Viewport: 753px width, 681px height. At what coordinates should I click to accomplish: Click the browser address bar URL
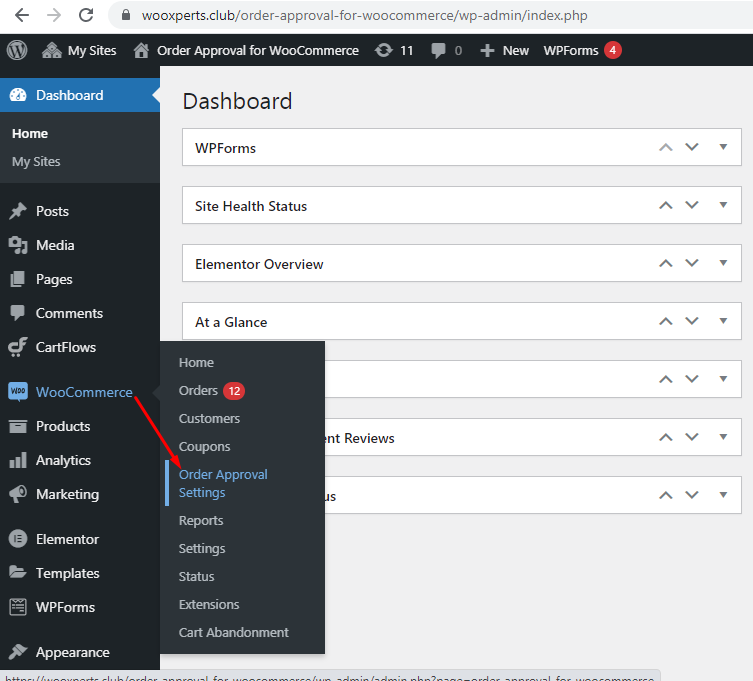click(350, 16)
